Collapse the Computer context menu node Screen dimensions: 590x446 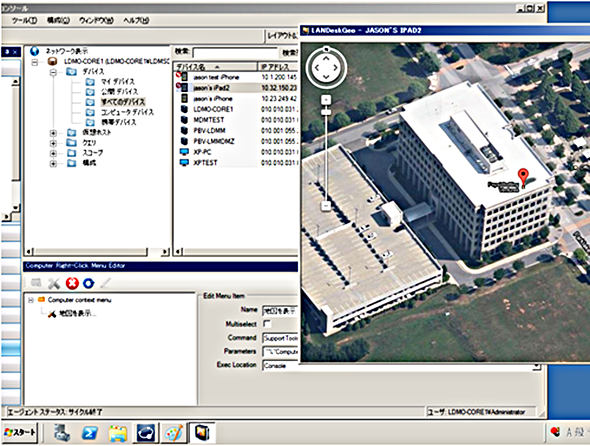pyautogui.click(x=31, y=300)
